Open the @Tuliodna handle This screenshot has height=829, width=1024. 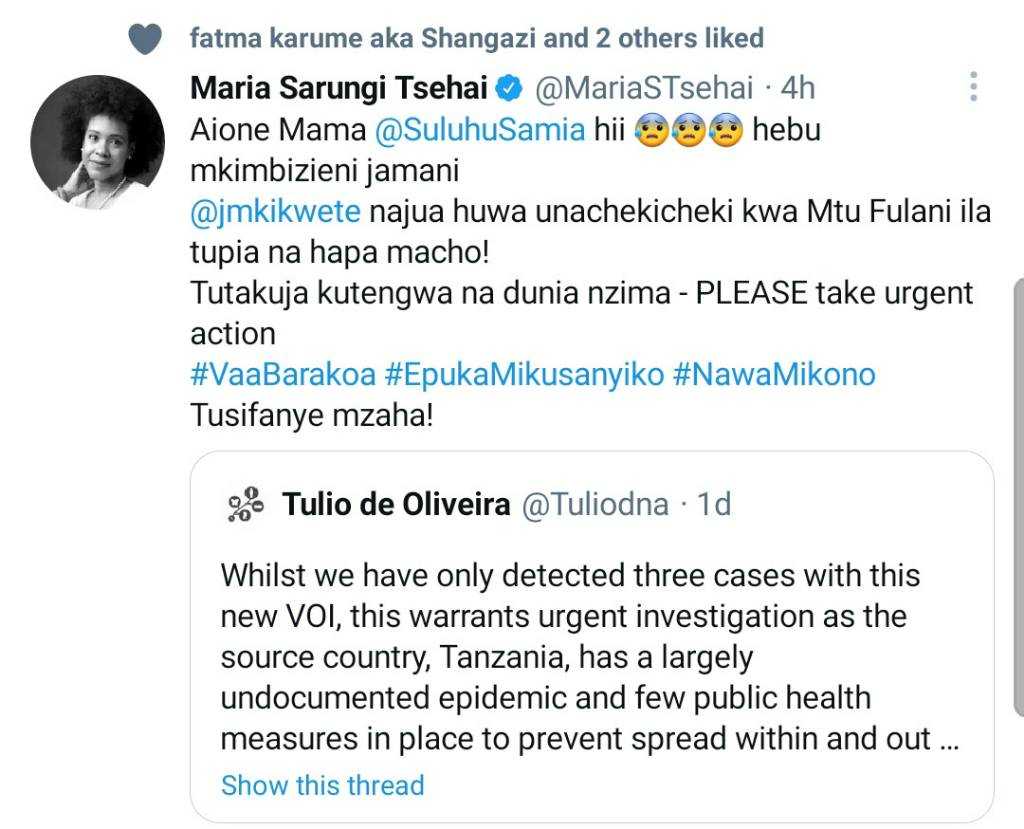(595, 504)
